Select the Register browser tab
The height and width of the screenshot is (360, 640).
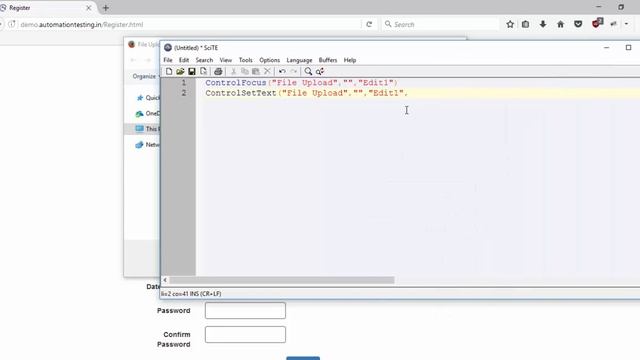click(x=45, y=8)
